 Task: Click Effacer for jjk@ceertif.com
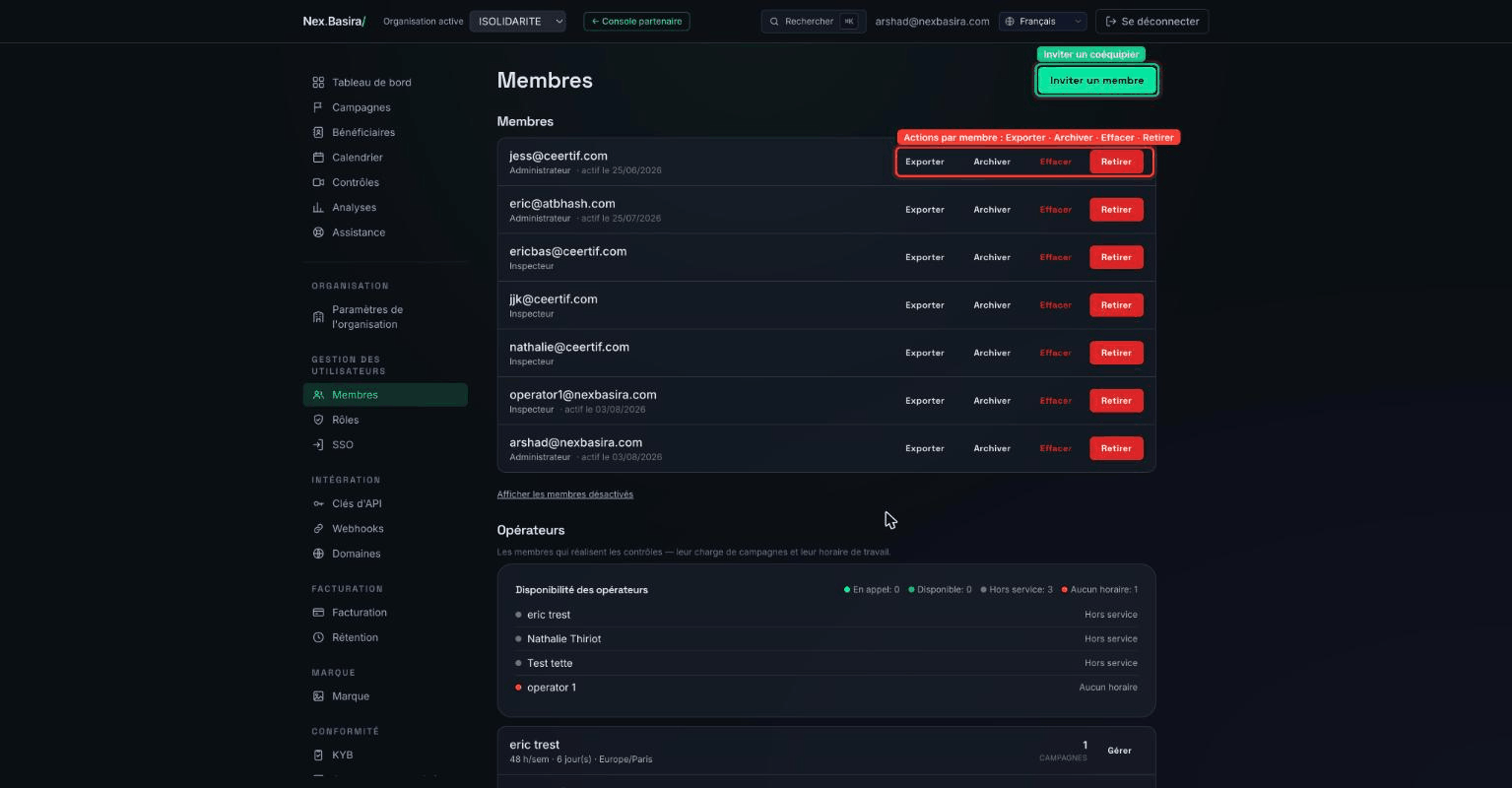1055,305
